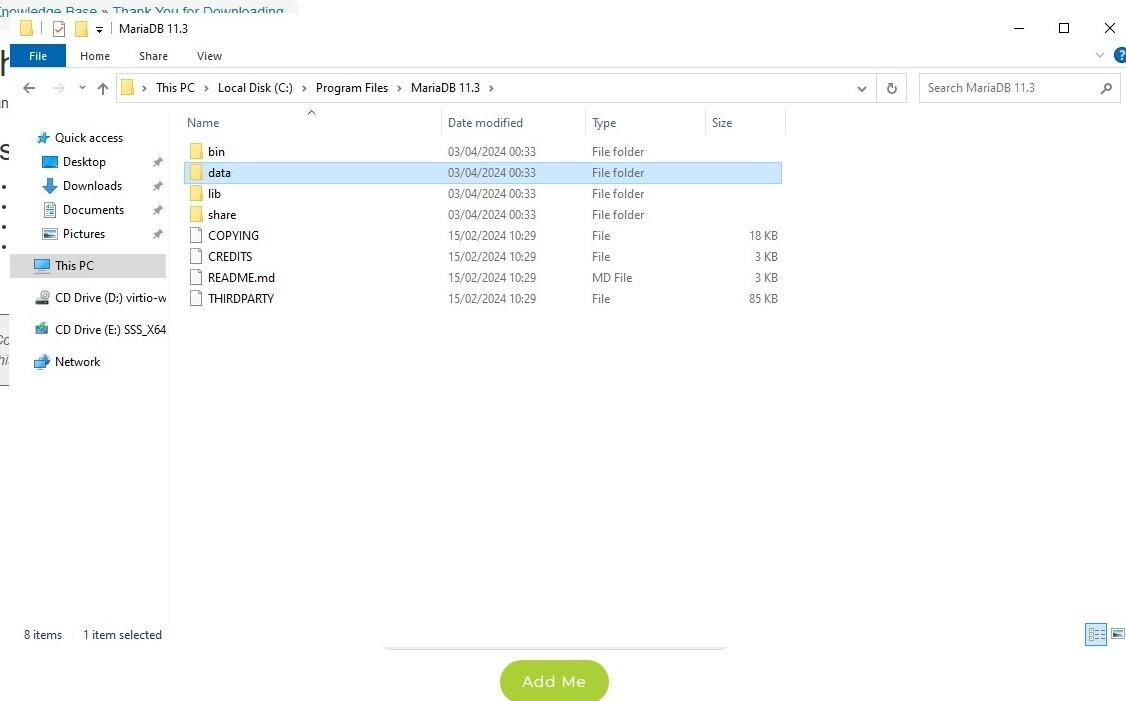This screenshot has width=1126, height=701.
Task: Open the Customize Quick Access Toolbar dropdown
Action: pos(99,29)
